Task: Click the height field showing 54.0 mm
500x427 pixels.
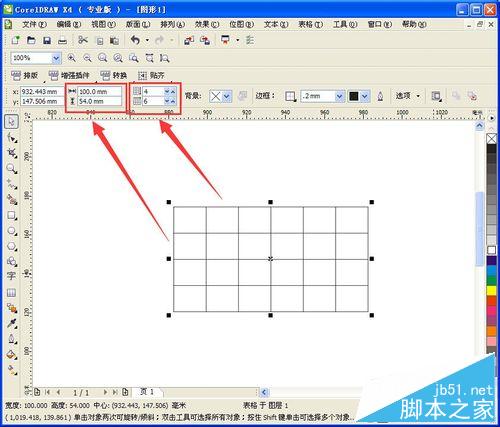Action: (x=100, y=101)
